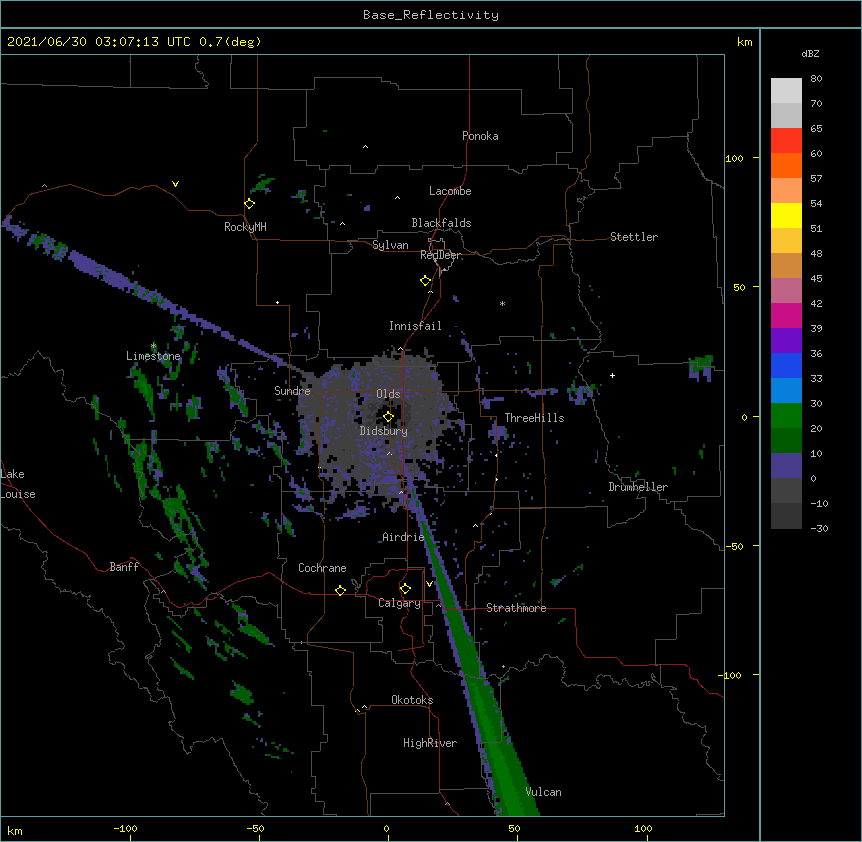
Task: Click the yellow diamond marker below RedDeer
Action: tap(426, 281)
